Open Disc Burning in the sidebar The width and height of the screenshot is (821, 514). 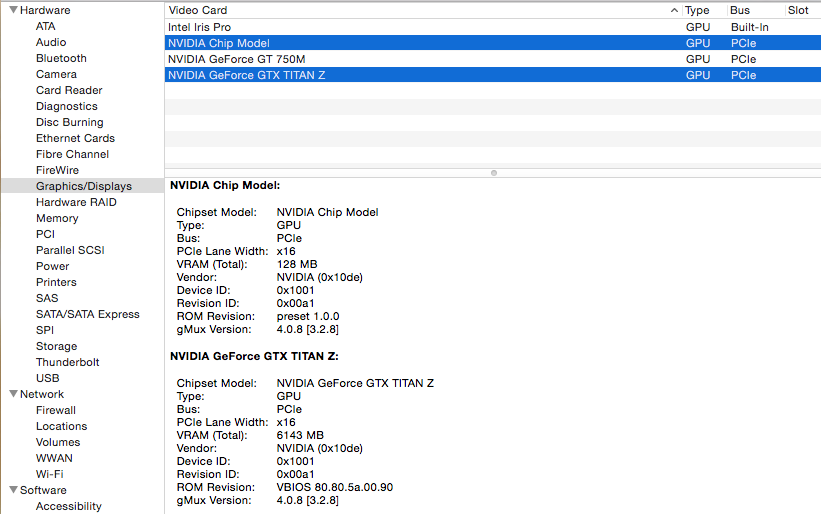pyautogui.click(x=70, y=122)
